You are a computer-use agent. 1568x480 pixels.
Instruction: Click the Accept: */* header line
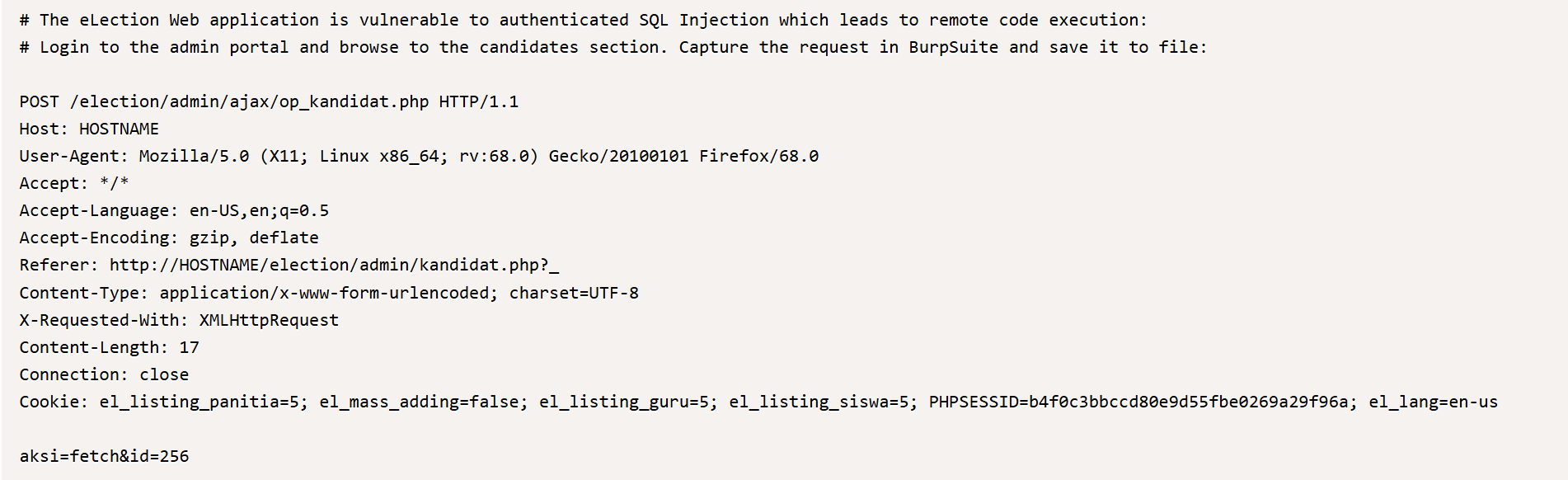point(74,183)
